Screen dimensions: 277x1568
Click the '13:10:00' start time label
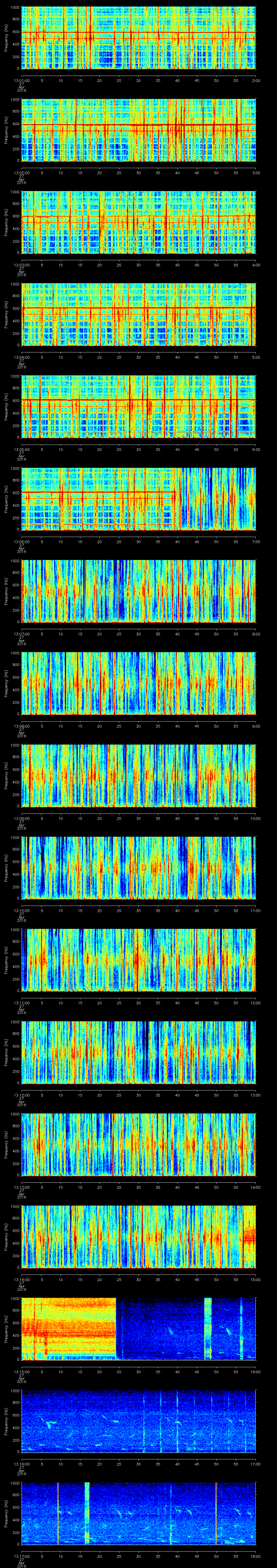21,910
